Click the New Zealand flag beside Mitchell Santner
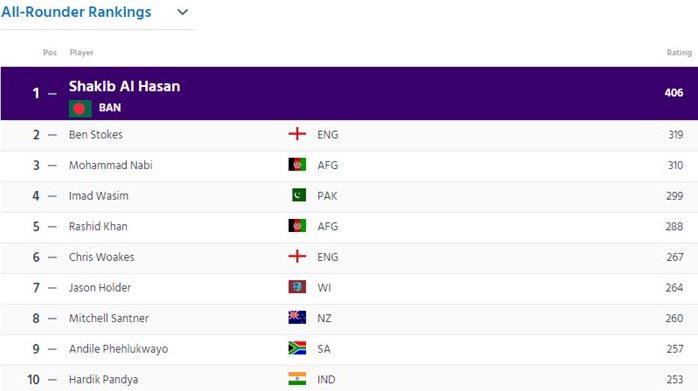This screenshot has width=698, height=391. [x=297, y=318]
